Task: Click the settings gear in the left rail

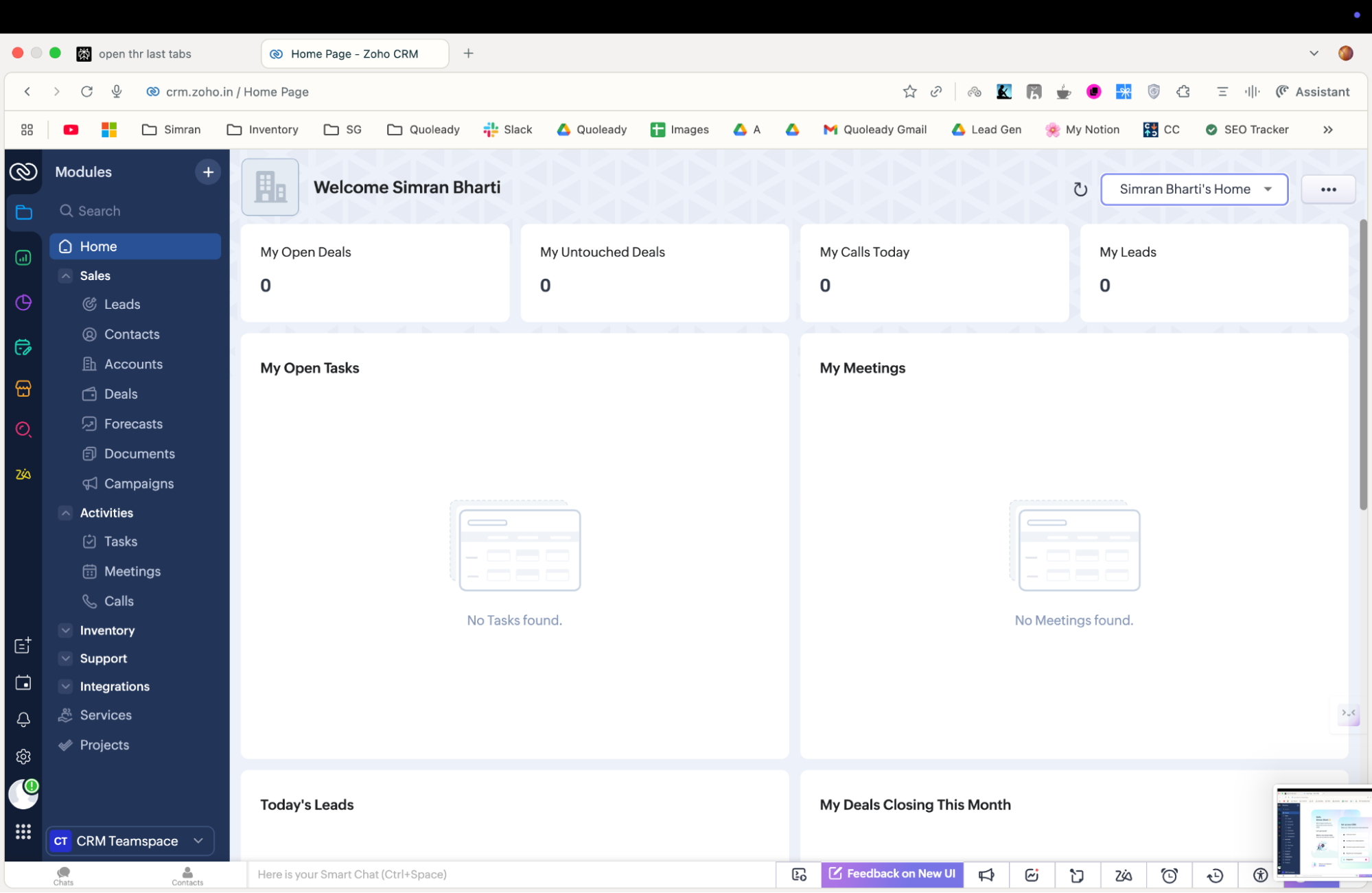Action: tap(23, 756)
